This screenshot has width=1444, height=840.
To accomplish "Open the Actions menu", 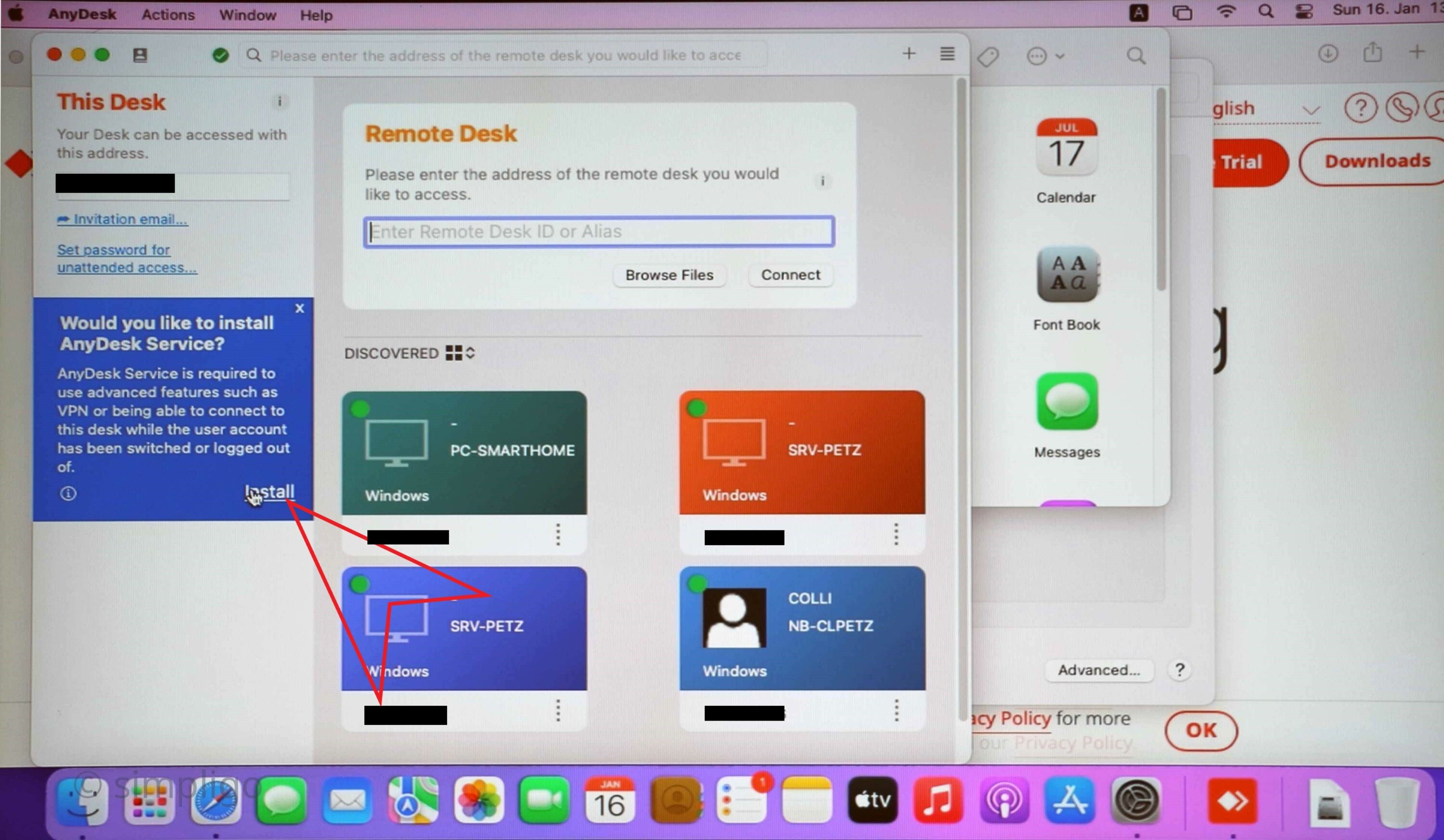I will [x=168, y=15].
